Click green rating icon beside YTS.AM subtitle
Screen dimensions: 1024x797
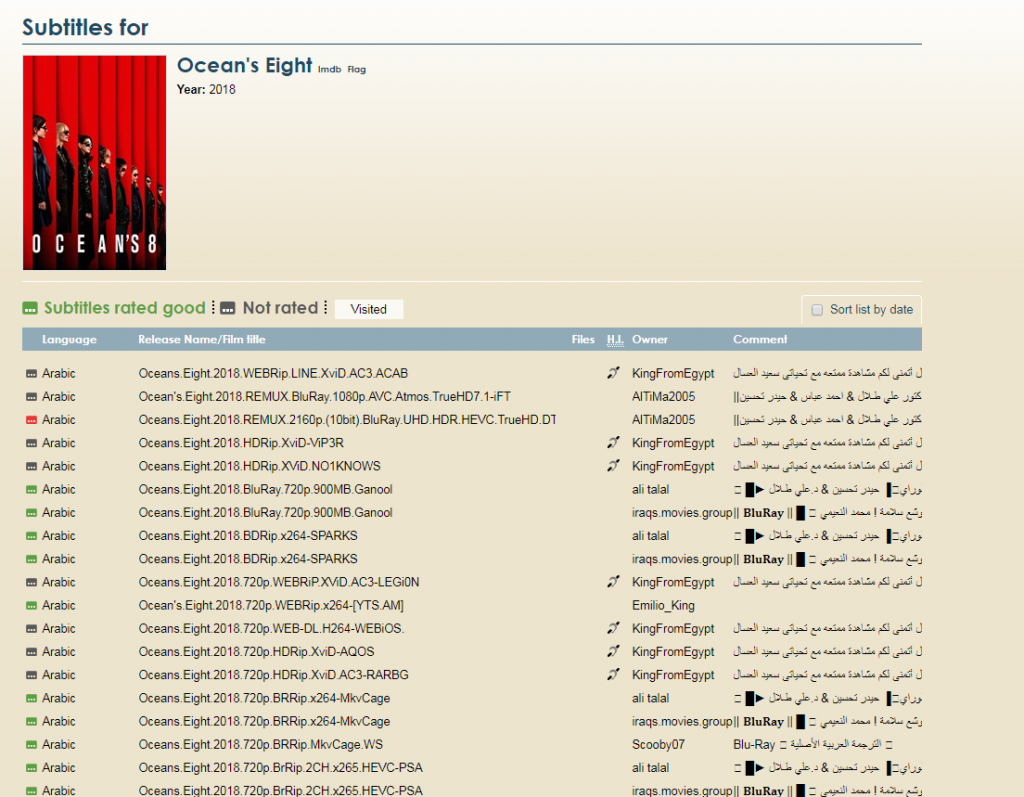pyautogui.click(x=31, y=606)
